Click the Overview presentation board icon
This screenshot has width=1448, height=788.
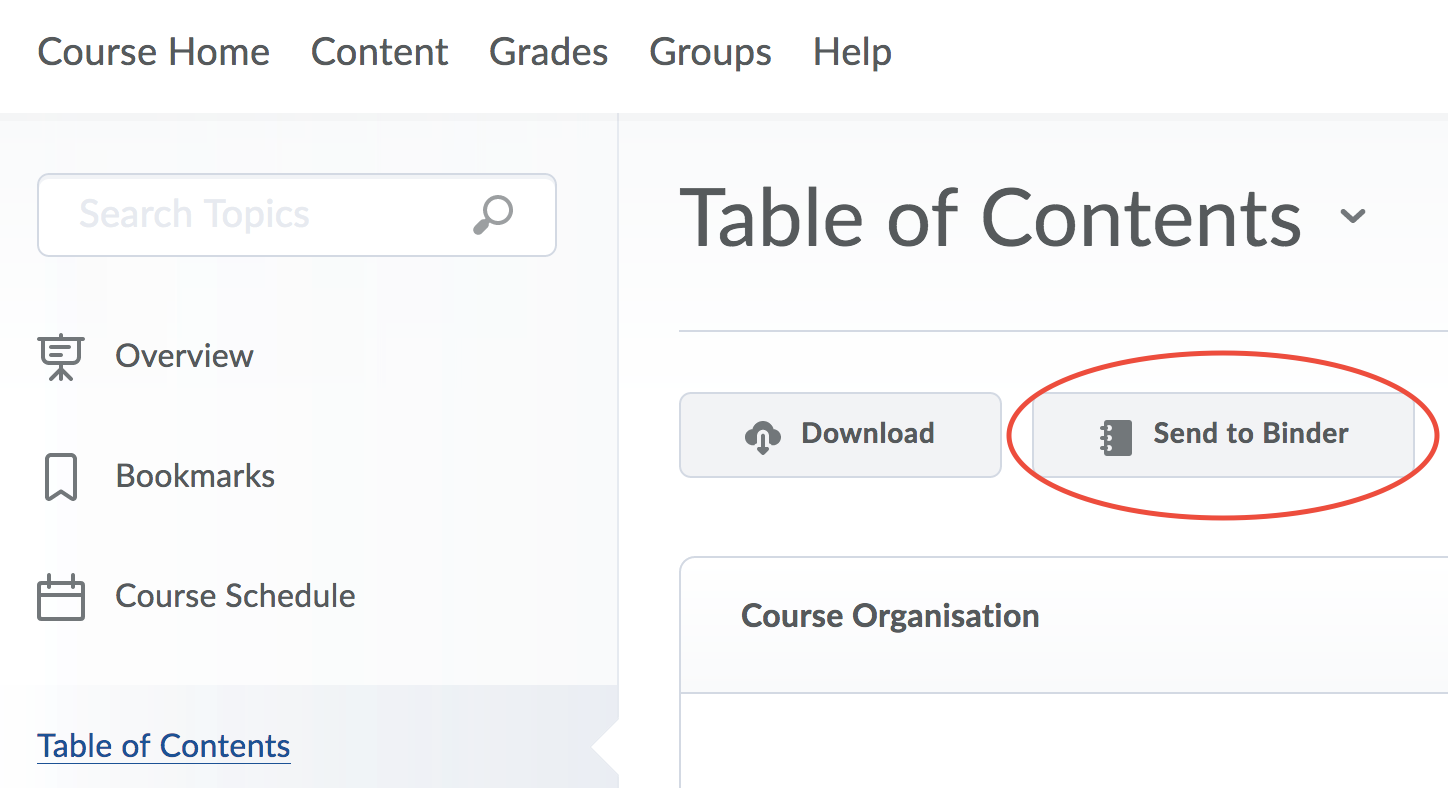(x=61, y=357)
